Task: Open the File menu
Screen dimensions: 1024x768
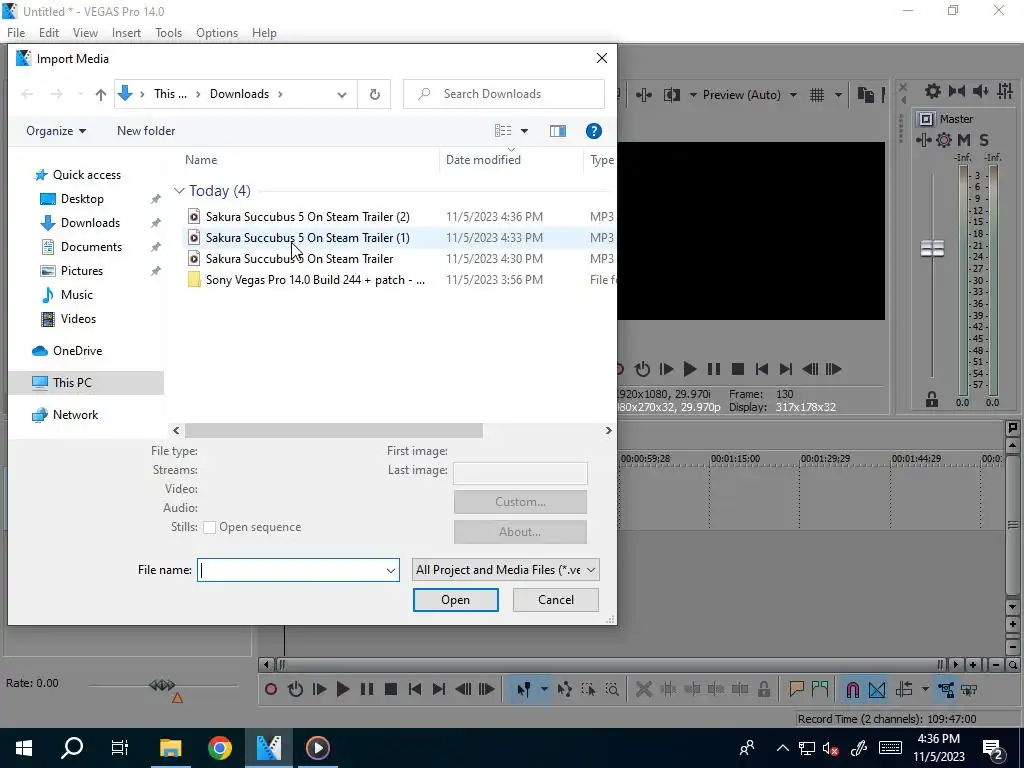Action: point(16,33)
